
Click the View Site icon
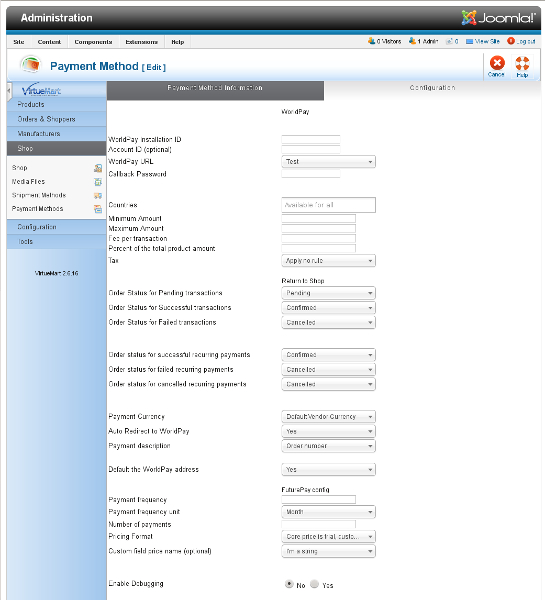[x=469, y=41]
